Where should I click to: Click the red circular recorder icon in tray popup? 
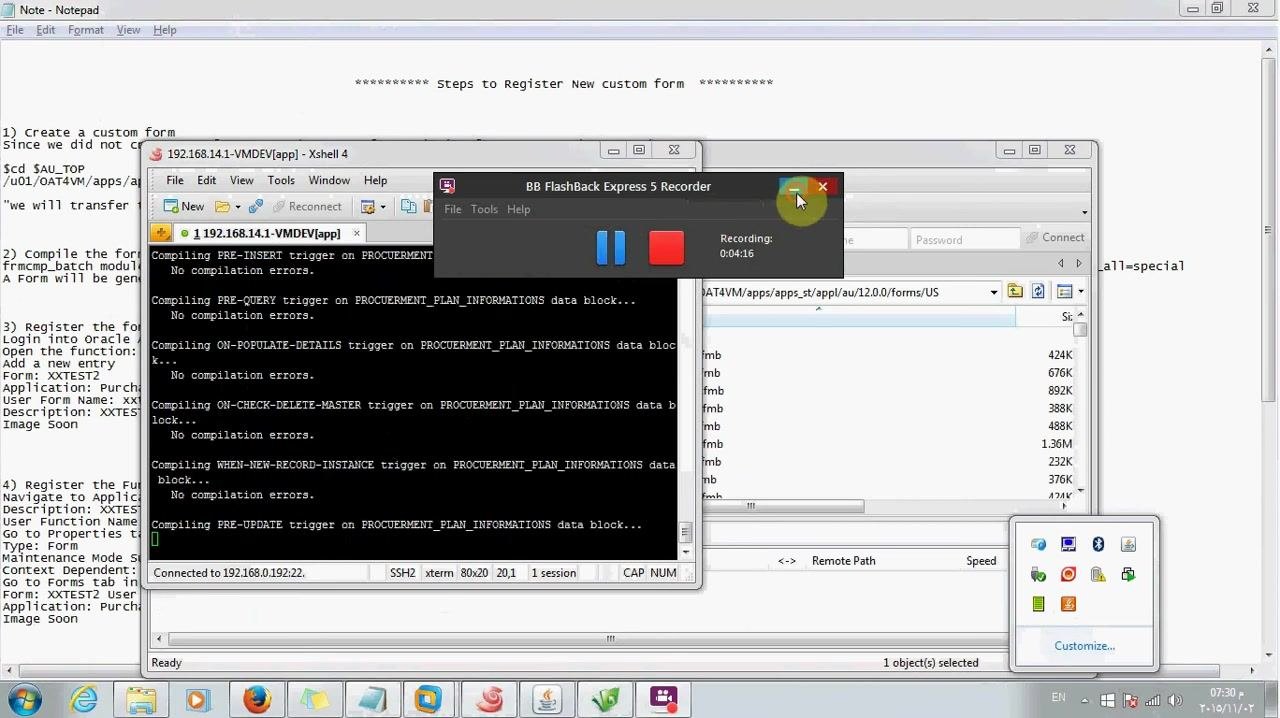[x=1068, y=574]
